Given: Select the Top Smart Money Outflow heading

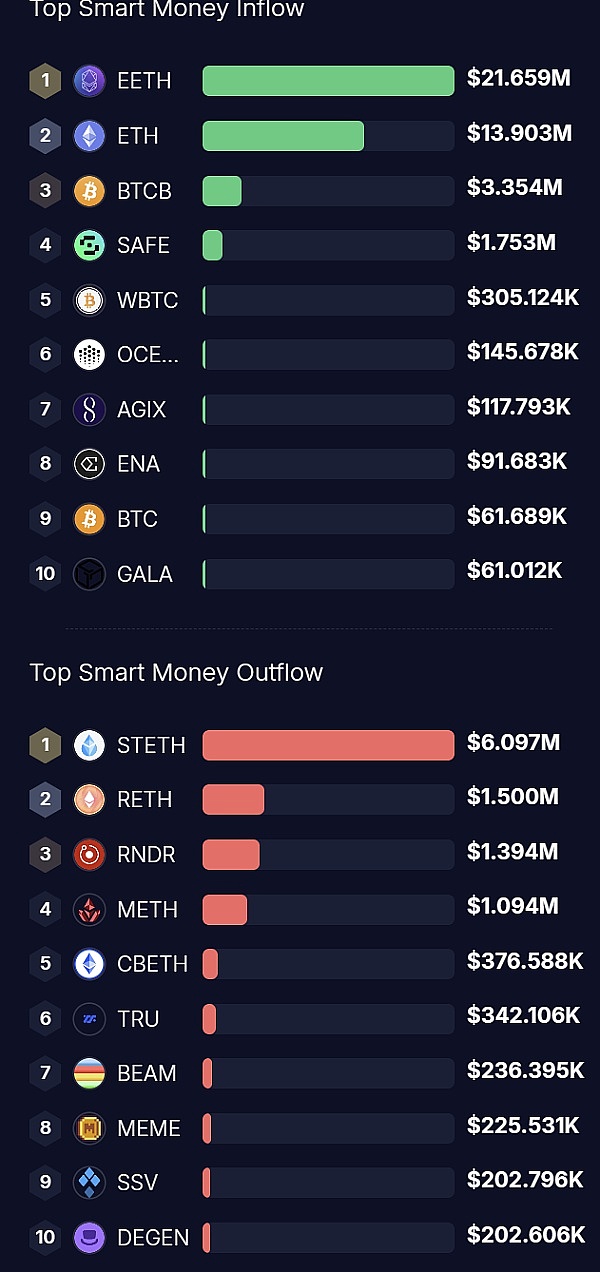Looking at the screenshot, I should (x=176, y=672).
